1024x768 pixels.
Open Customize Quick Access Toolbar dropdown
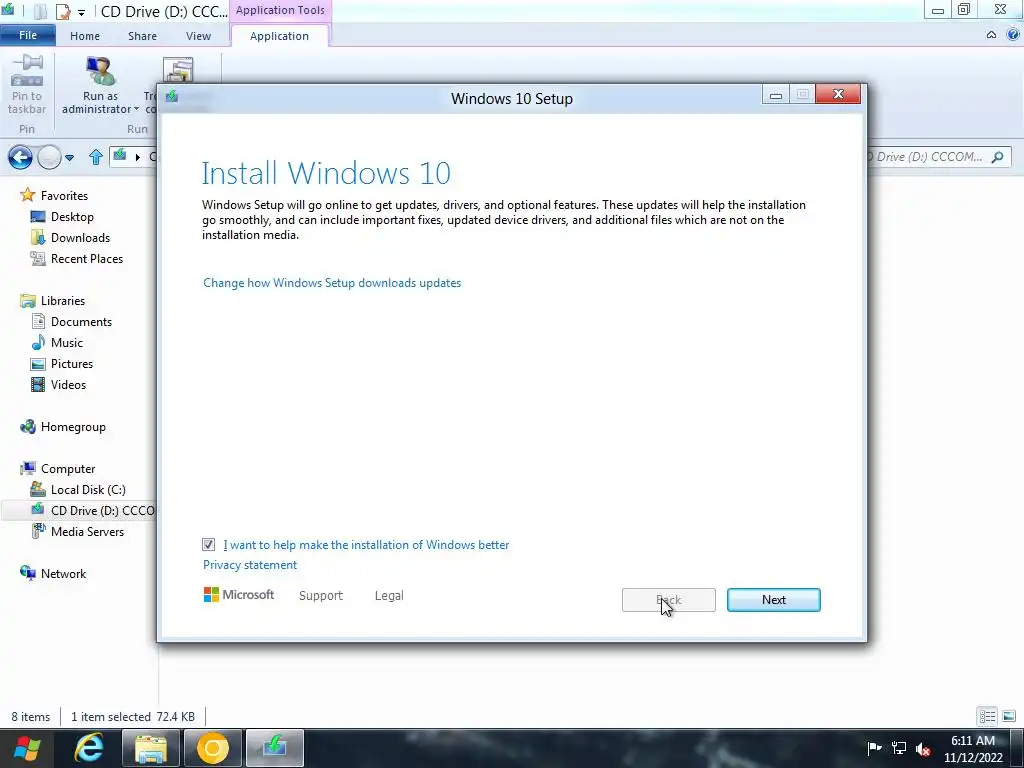tap(82, 12)
